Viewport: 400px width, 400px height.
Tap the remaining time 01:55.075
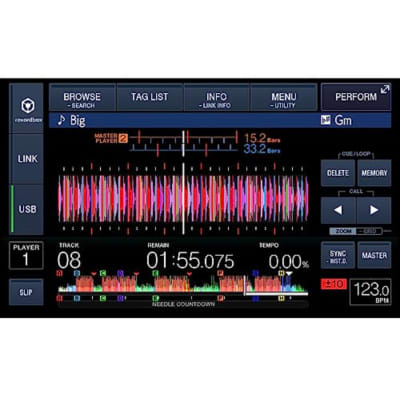(x=190, y=261)
